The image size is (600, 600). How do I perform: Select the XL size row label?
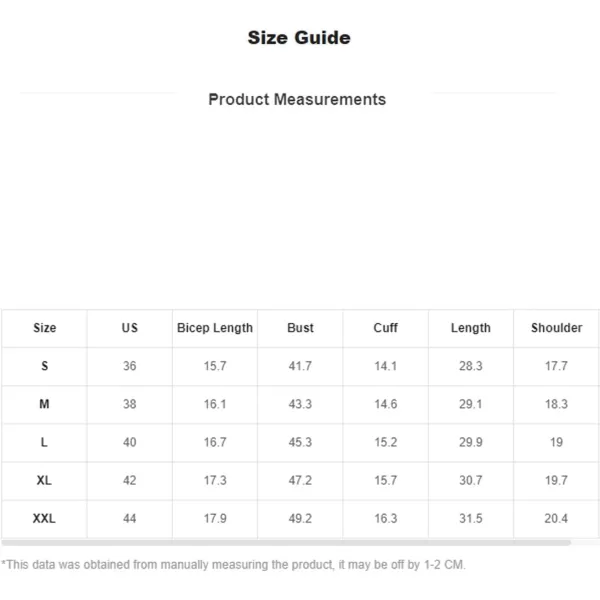click(x=44, y=480)
